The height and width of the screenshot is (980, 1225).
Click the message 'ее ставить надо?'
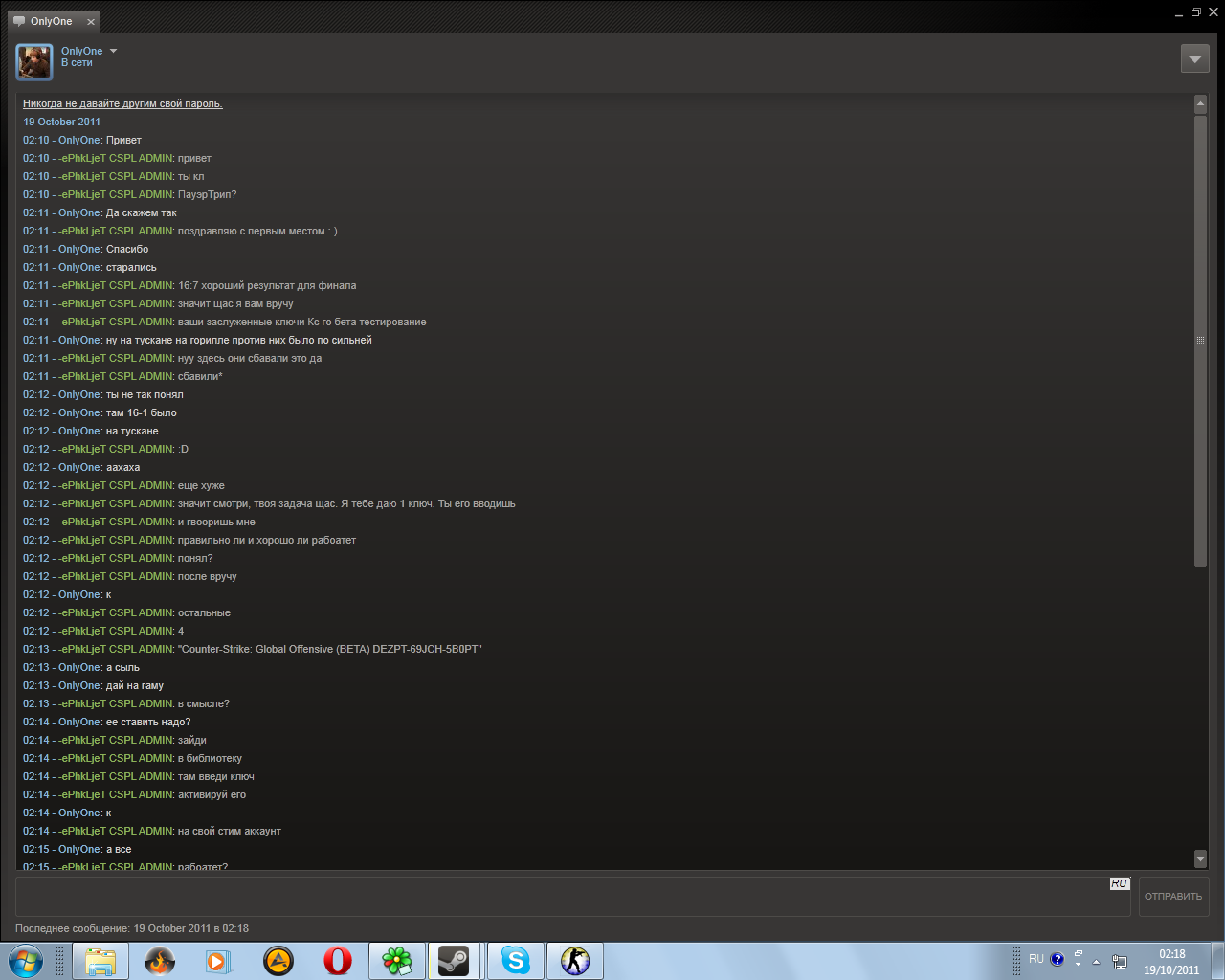pyautogui.click(x=148, y=722)
